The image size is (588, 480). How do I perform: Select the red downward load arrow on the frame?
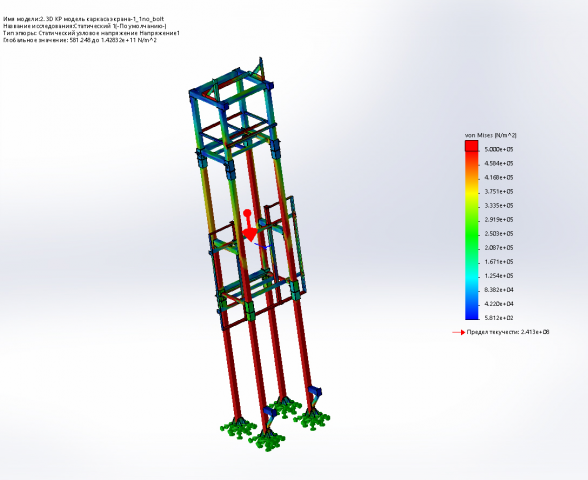point(249,226)
